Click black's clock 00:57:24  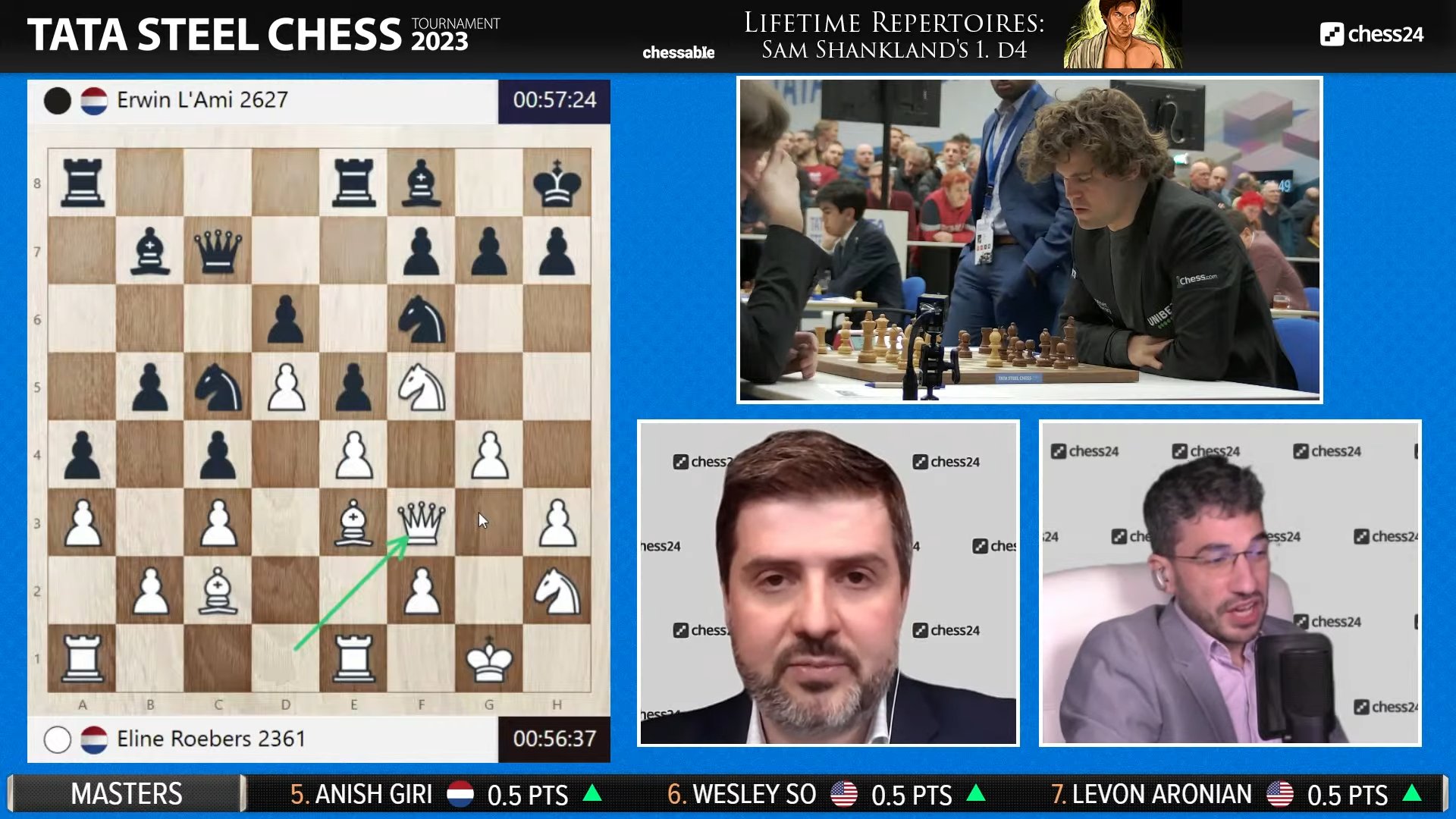[554, 100]
